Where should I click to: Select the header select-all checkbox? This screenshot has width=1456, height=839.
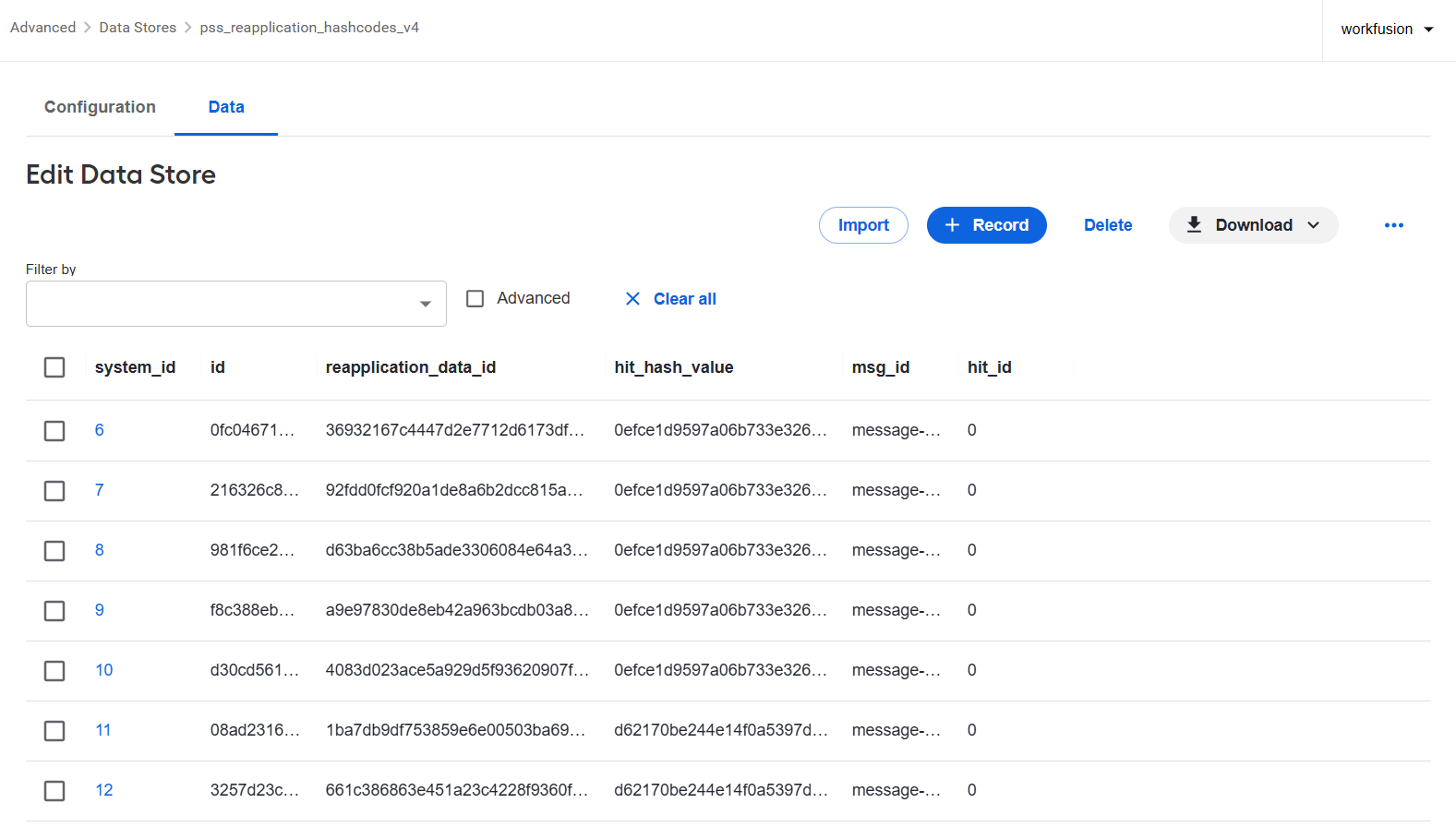click(x=54, y=367)
